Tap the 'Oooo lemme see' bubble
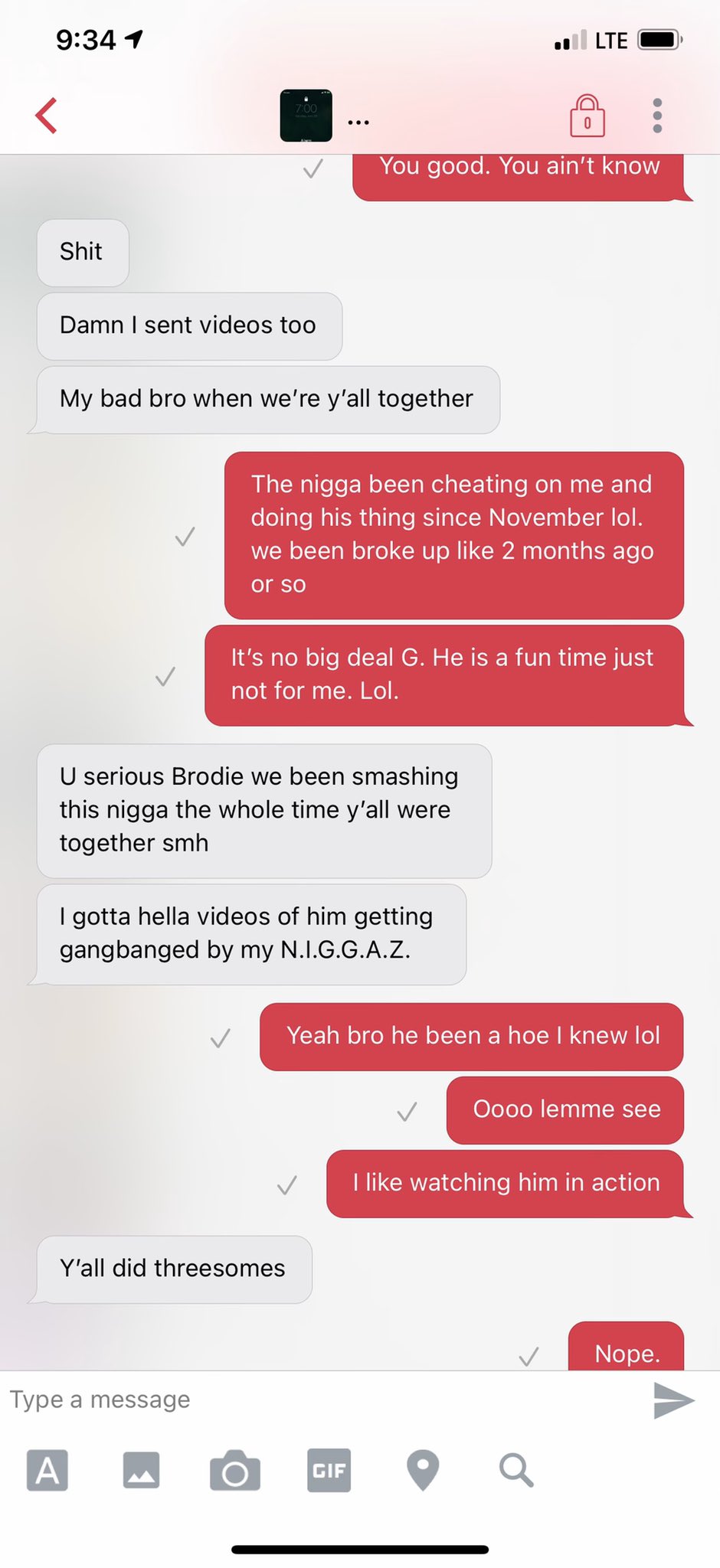 point(565,1109)
